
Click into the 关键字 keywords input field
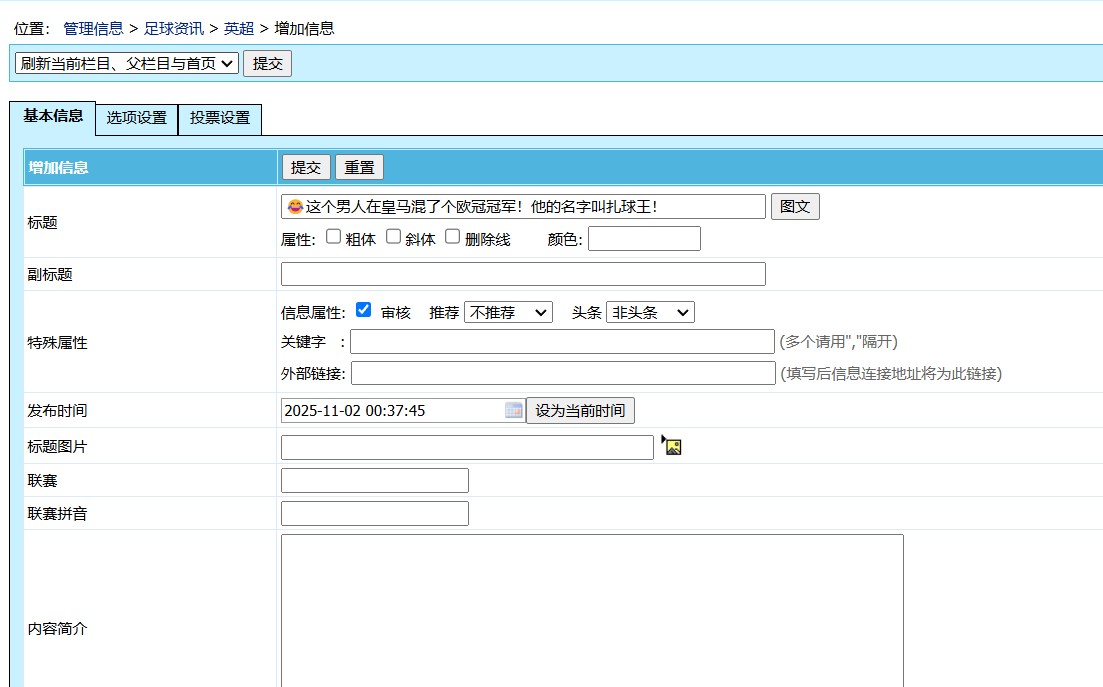(562, 342)
